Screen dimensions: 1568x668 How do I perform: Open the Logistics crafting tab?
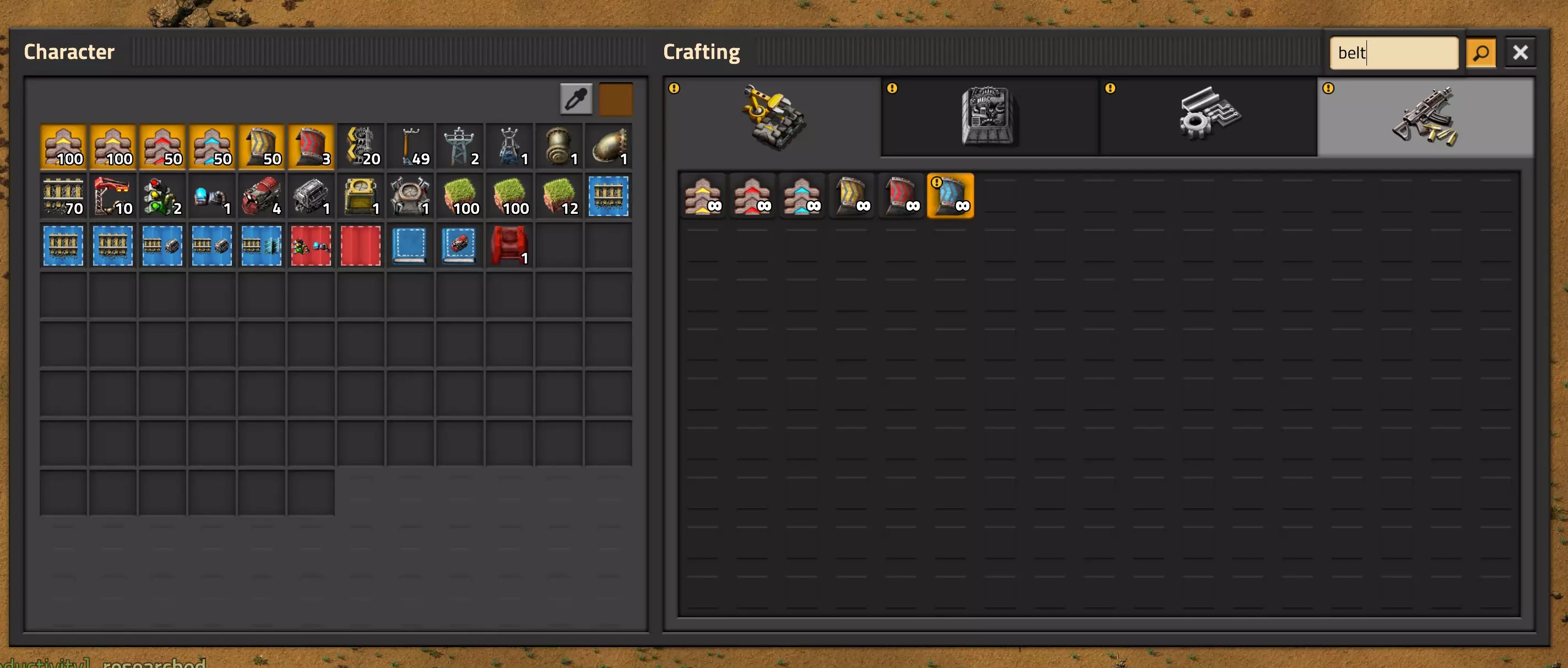pos(772,117)
